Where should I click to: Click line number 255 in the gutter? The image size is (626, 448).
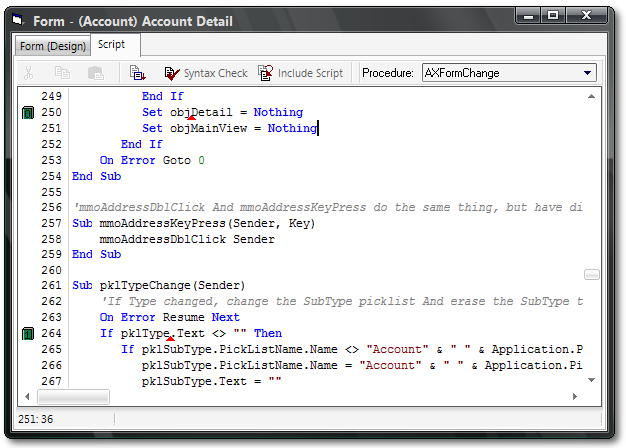(52, 192)
